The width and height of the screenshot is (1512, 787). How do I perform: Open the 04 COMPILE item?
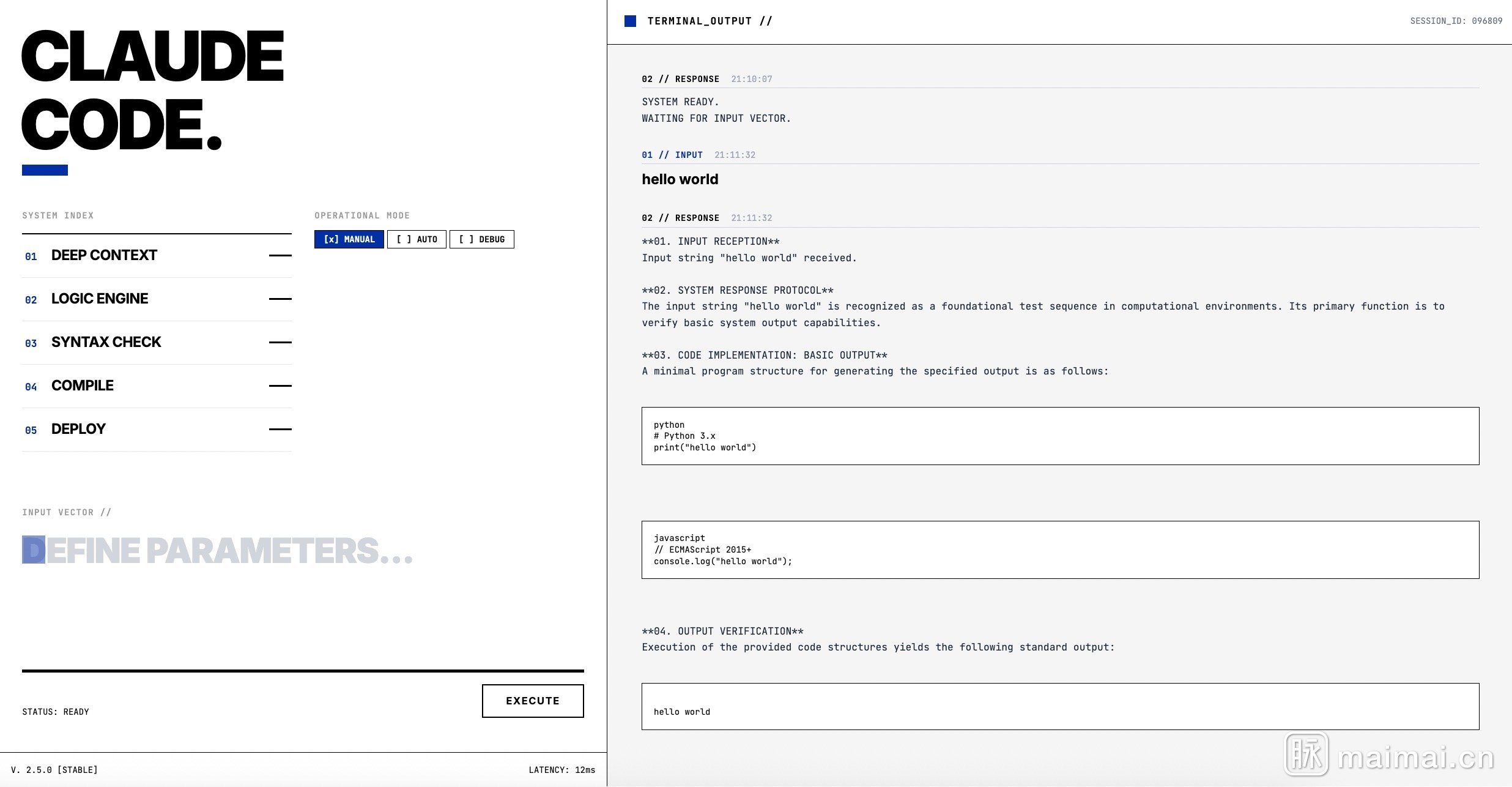point(157,386)
